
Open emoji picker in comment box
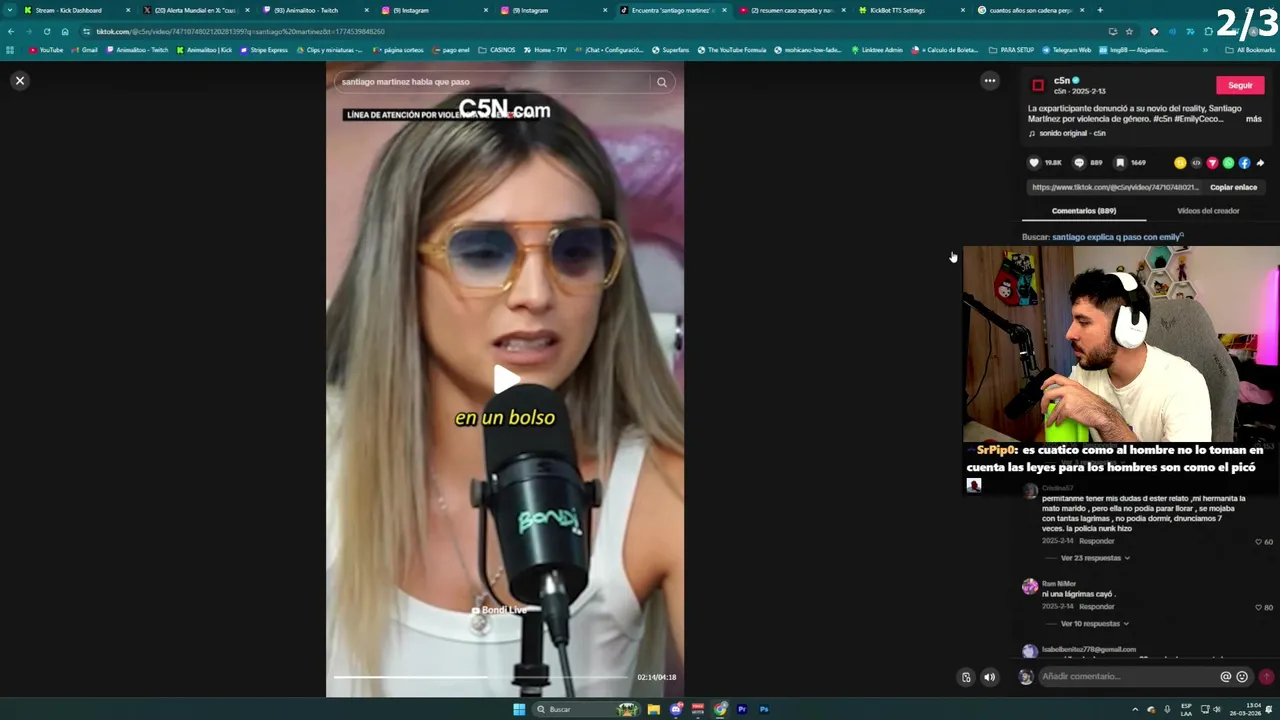point(1242,677)
